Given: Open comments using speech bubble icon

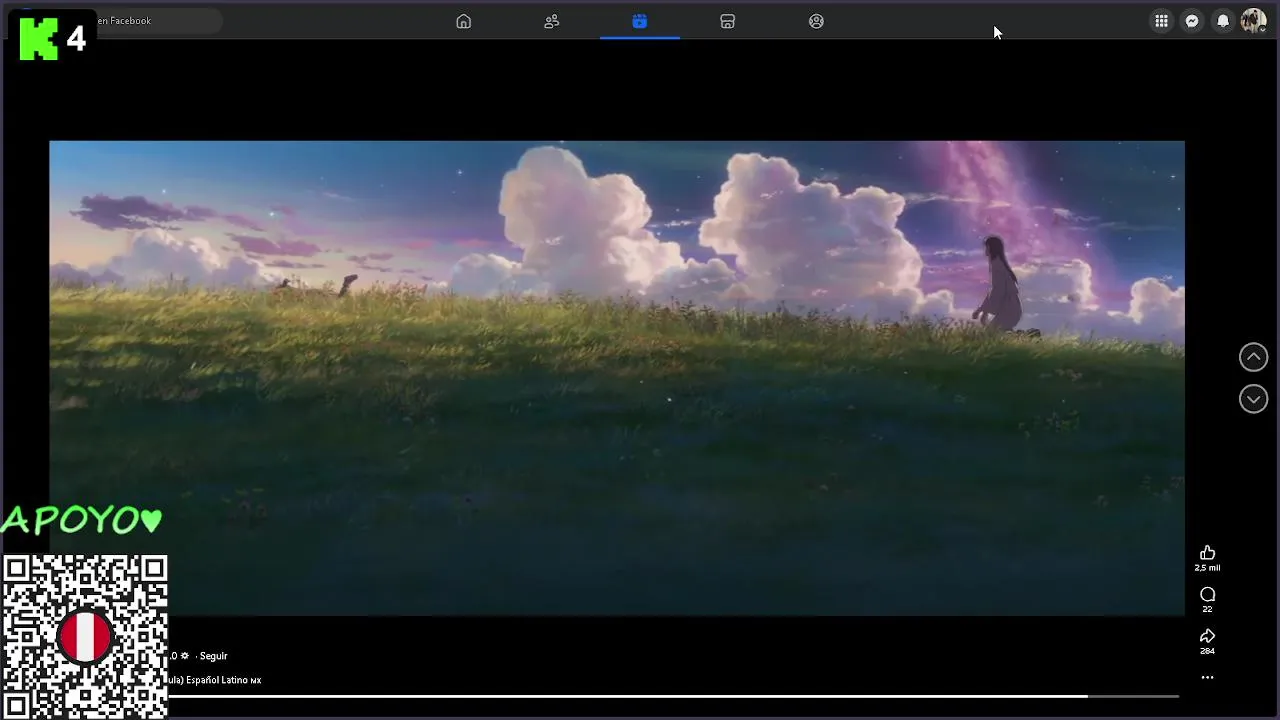Looking at the screenshot, I should click(1207, 595).
